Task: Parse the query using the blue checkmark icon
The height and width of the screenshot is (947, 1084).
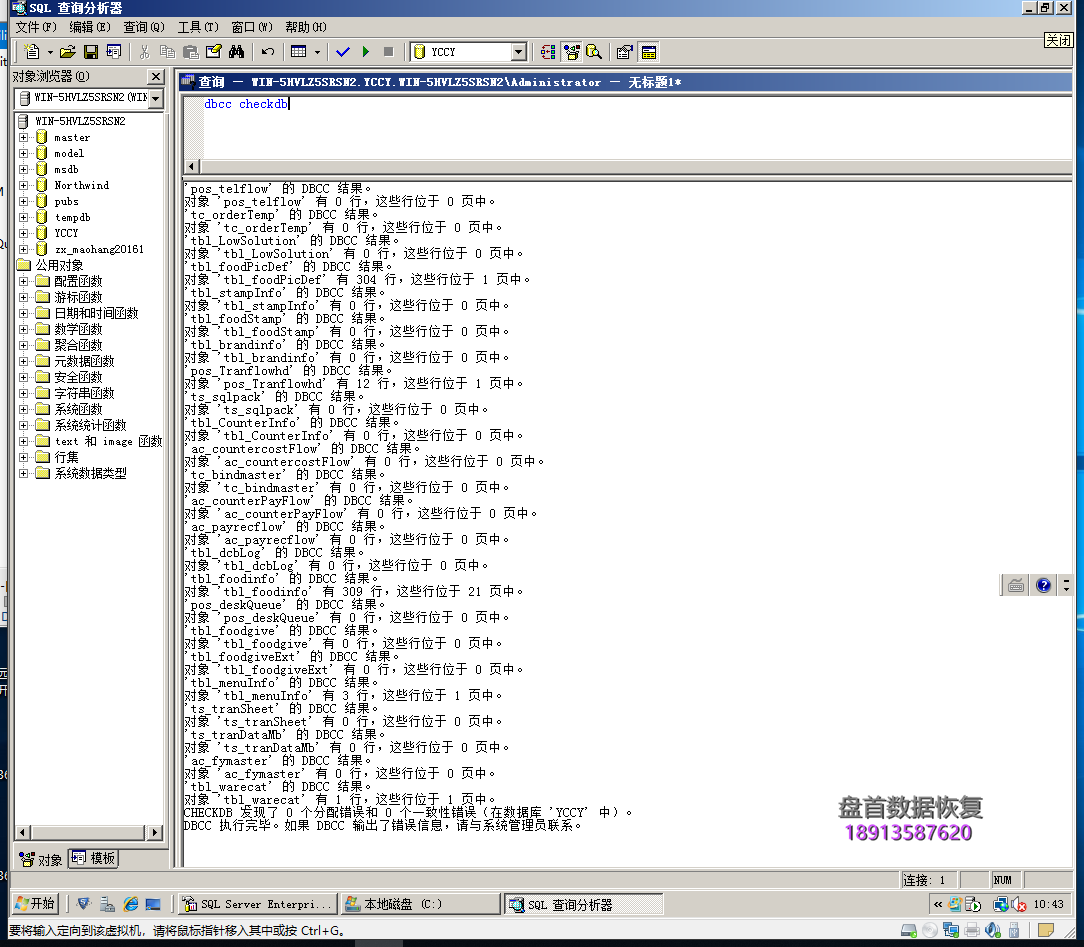Action: pyautogui.click(x=343, y=51)
